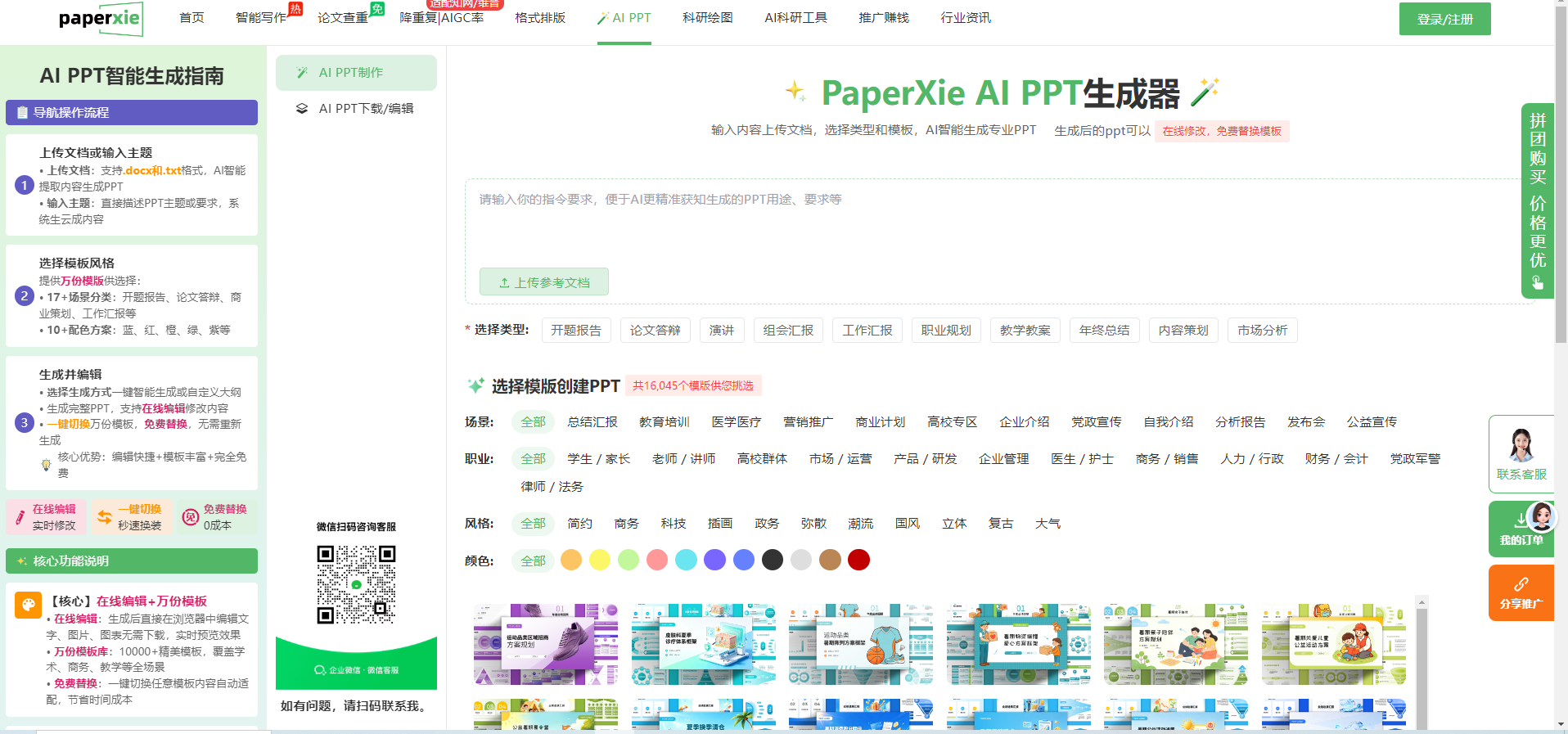The width and height of the screenshot is (1568, 734).
Task: Select the AI PPT nav tab
Action: coord(624,18)
